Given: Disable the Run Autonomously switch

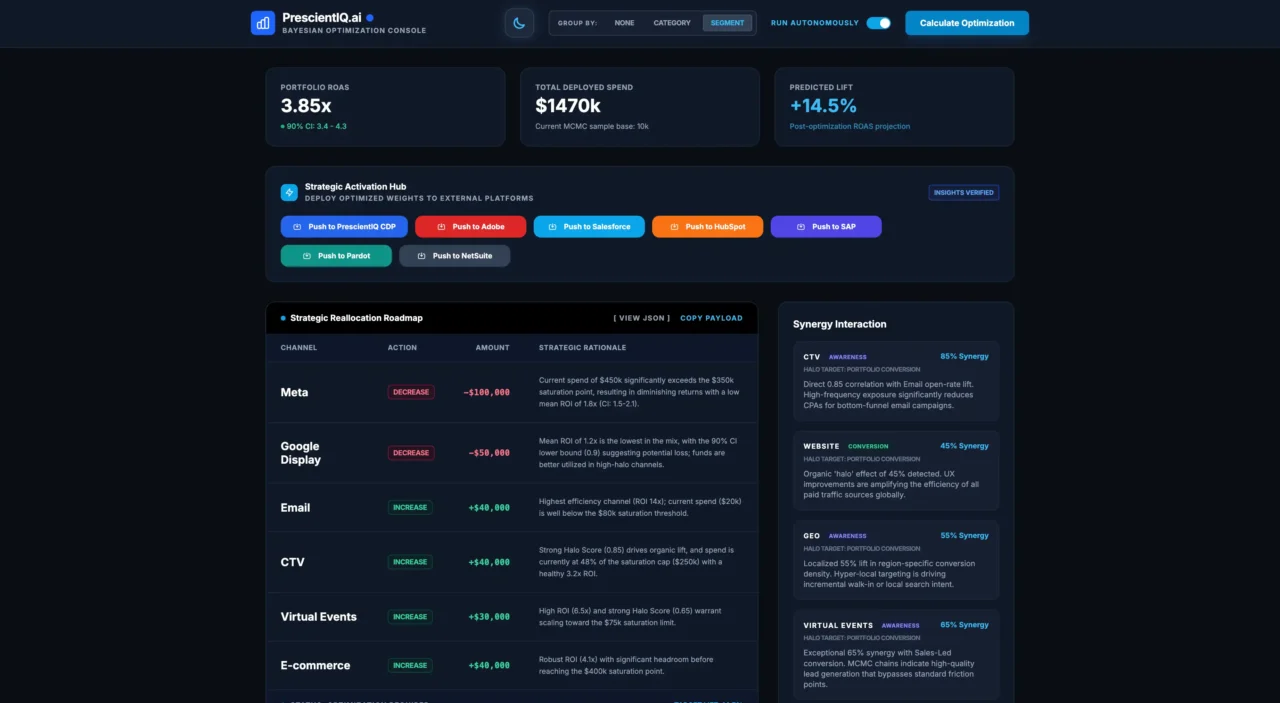Looking at the screenshot, I should click(878, 23).
